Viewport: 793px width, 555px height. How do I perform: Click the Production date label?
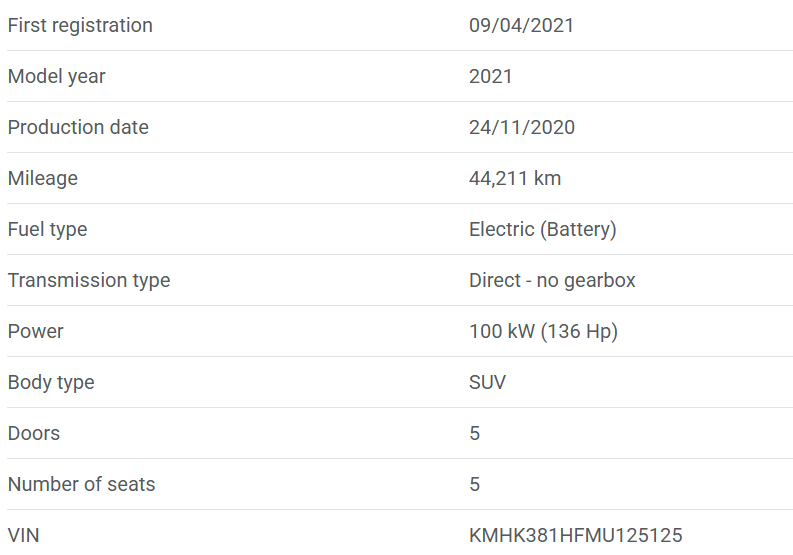pyautogui.click(x=78, y=128)
